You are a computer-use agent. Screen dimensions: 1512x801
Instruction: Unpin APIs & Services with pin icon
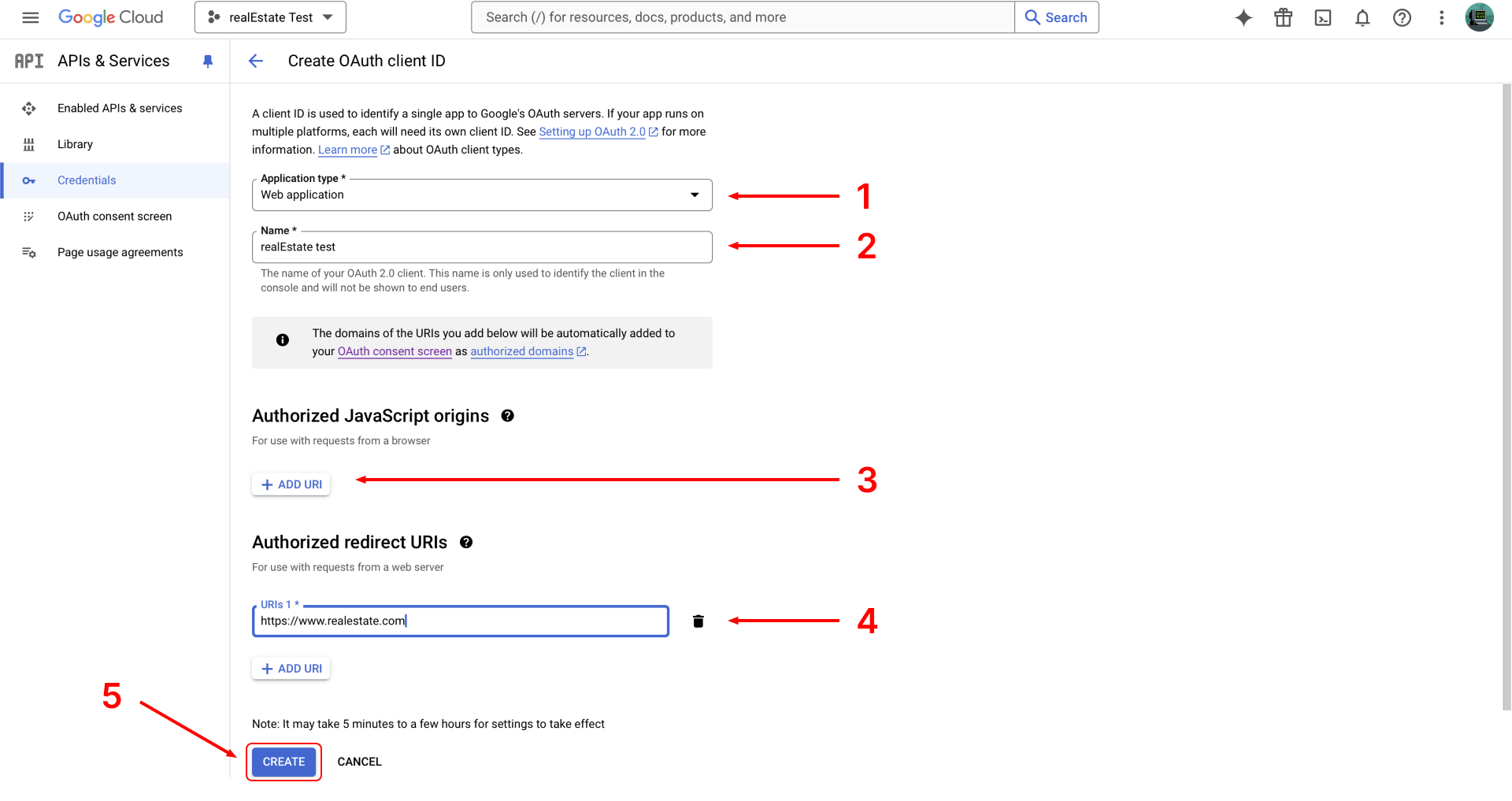tap(208, 61)
